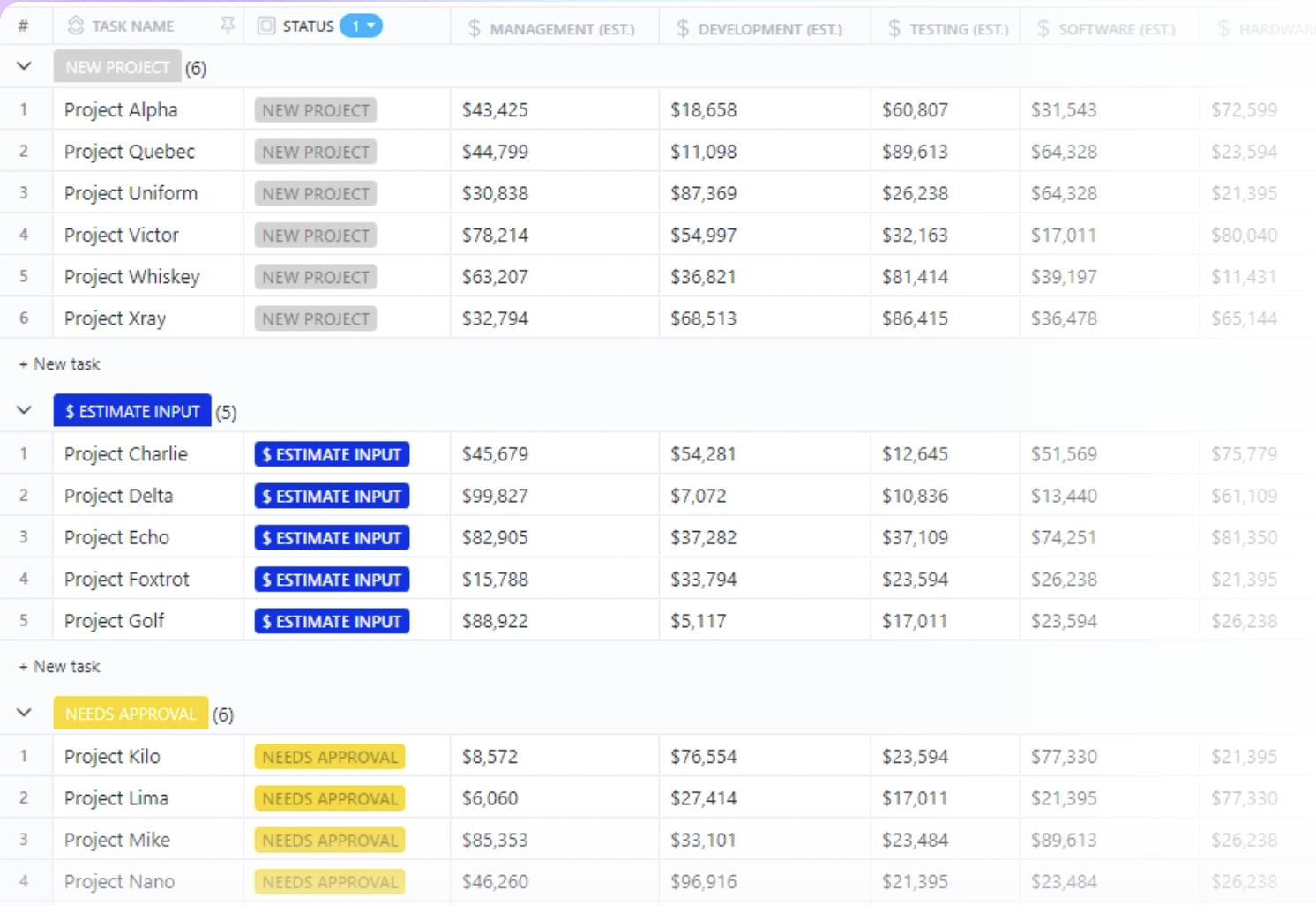1316x905 pixels.
Task: Change status badge of Project Charlie
Action: click(332, 454)
